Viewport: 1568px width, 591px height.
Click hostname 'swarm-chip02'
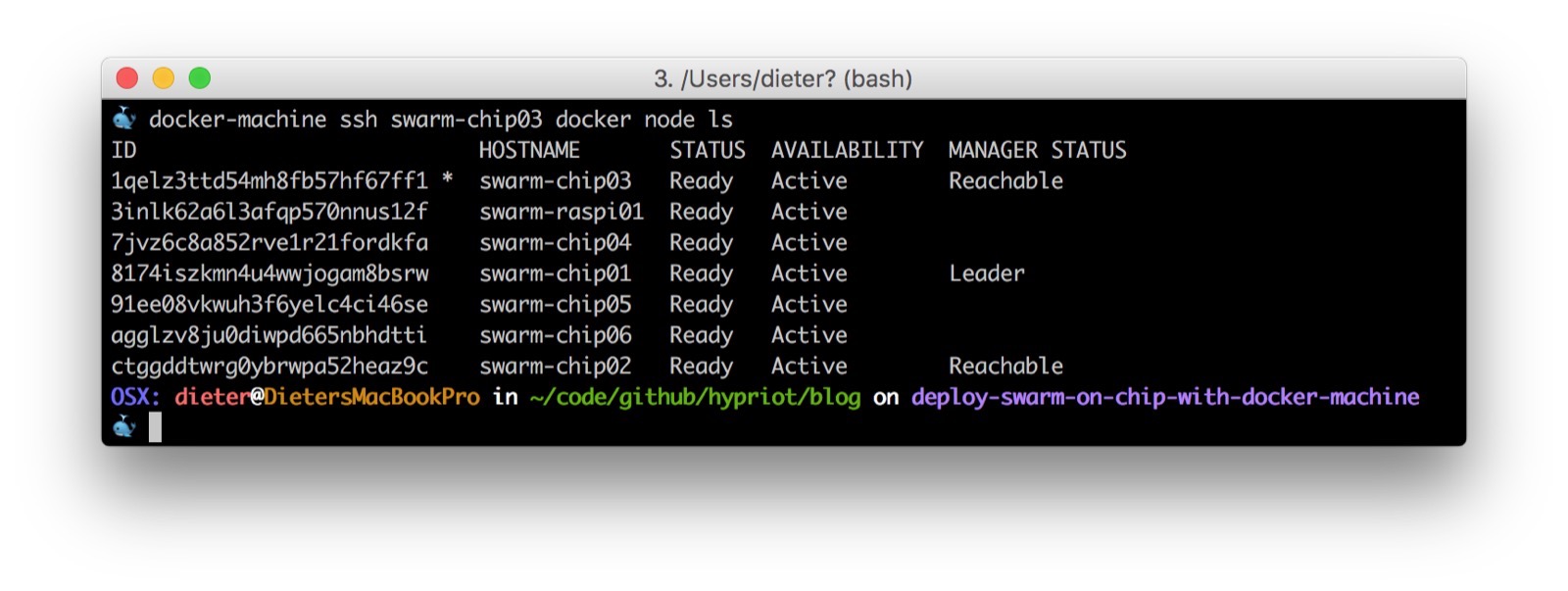tap(556, 366)
